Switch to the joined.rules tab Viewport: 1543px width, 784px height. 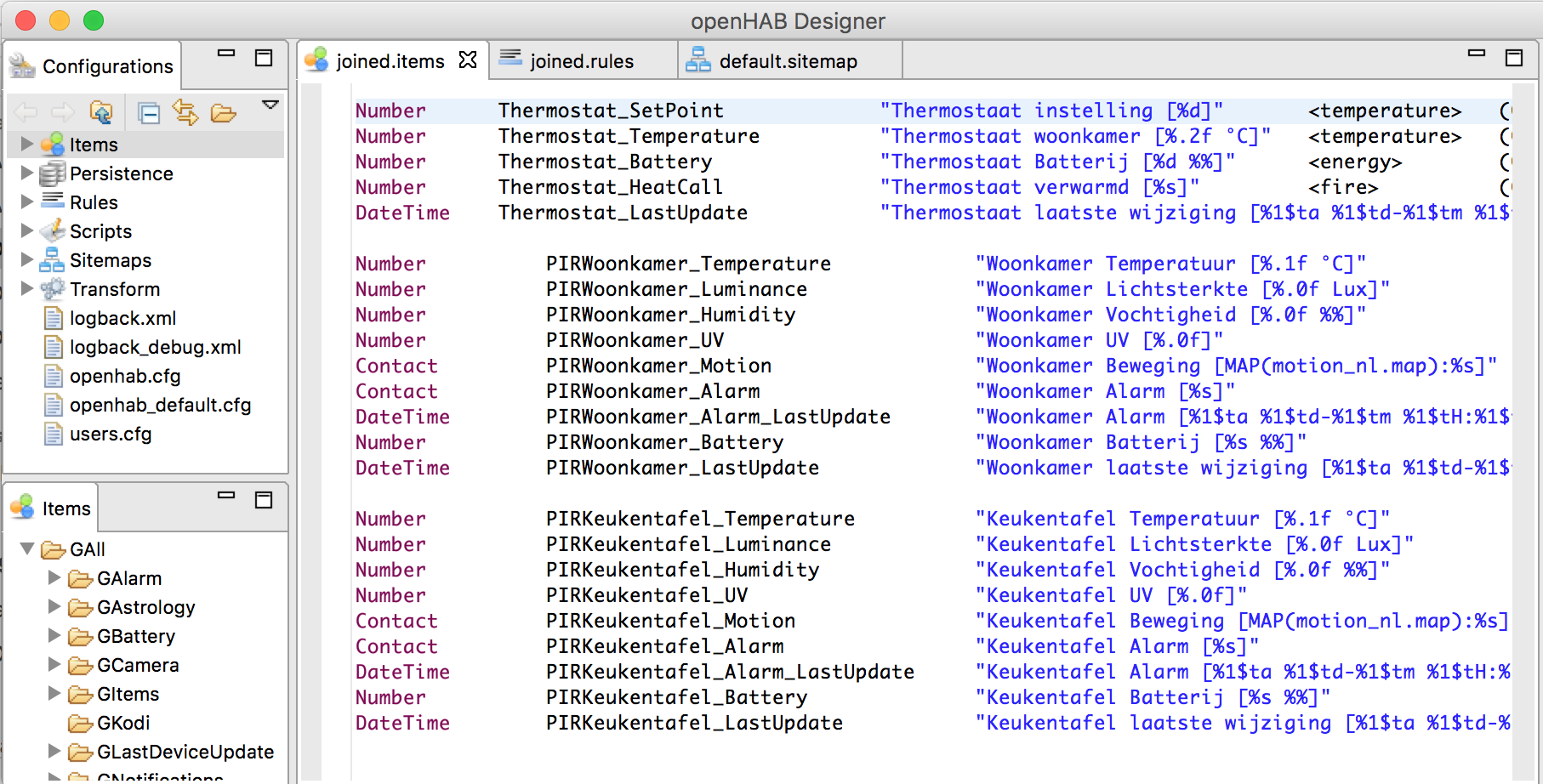tap(581, 61)
